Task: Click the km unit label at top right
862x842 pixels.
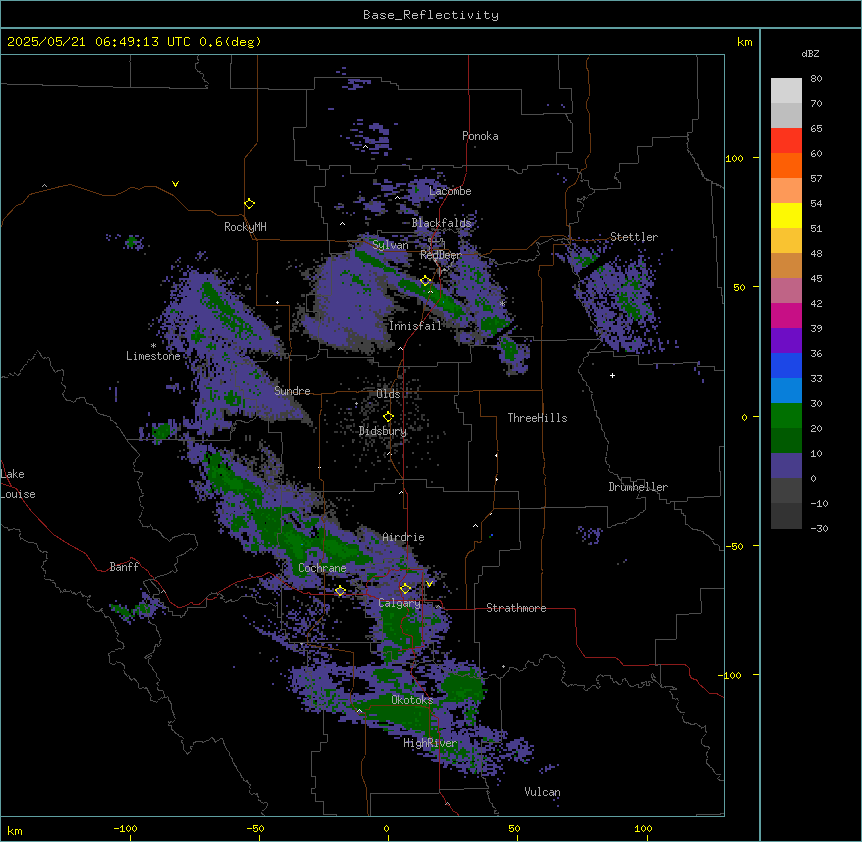Action: pyautogui.click(x=745, y=42)
